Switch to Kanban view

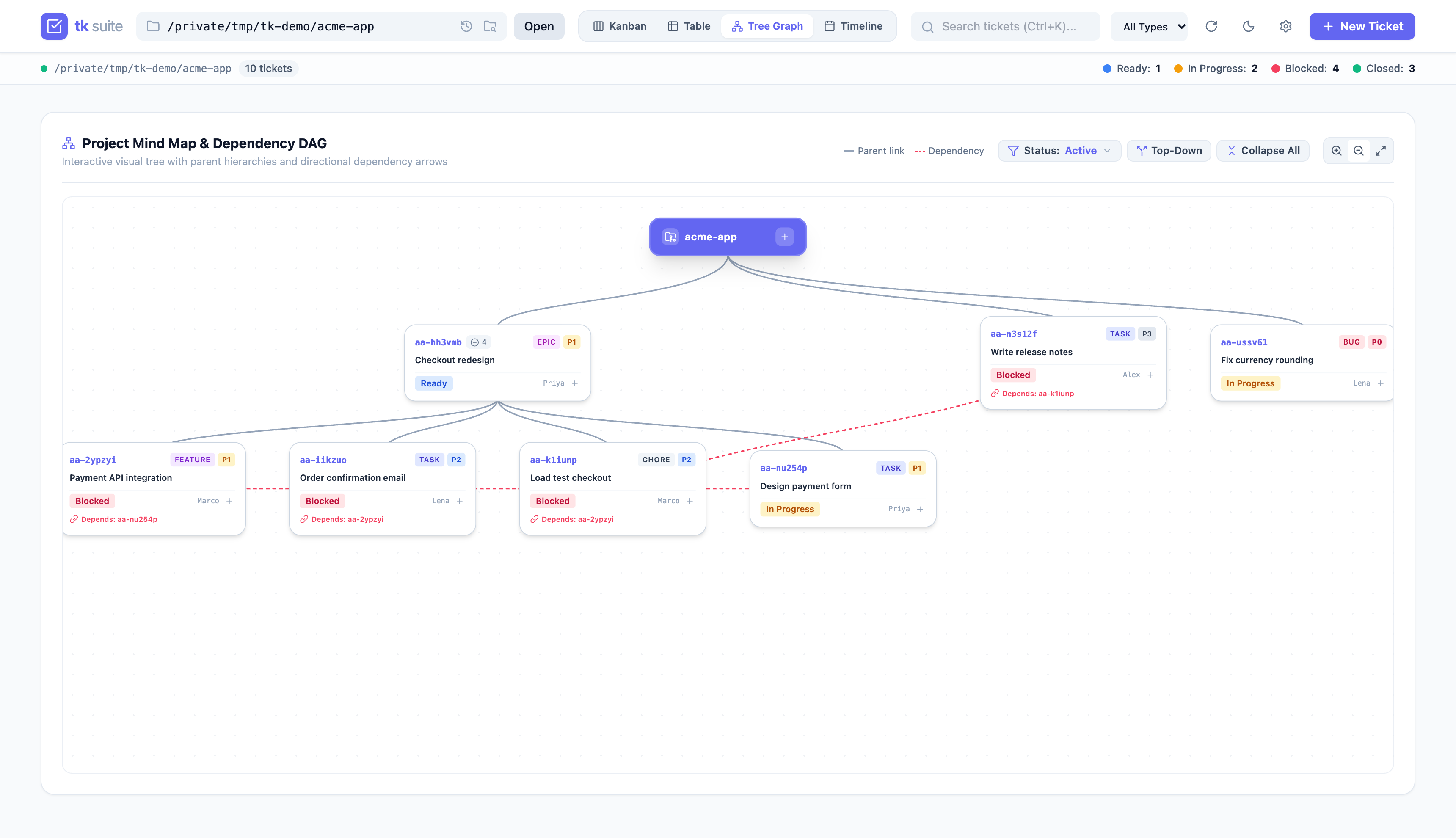pos(619,27)
